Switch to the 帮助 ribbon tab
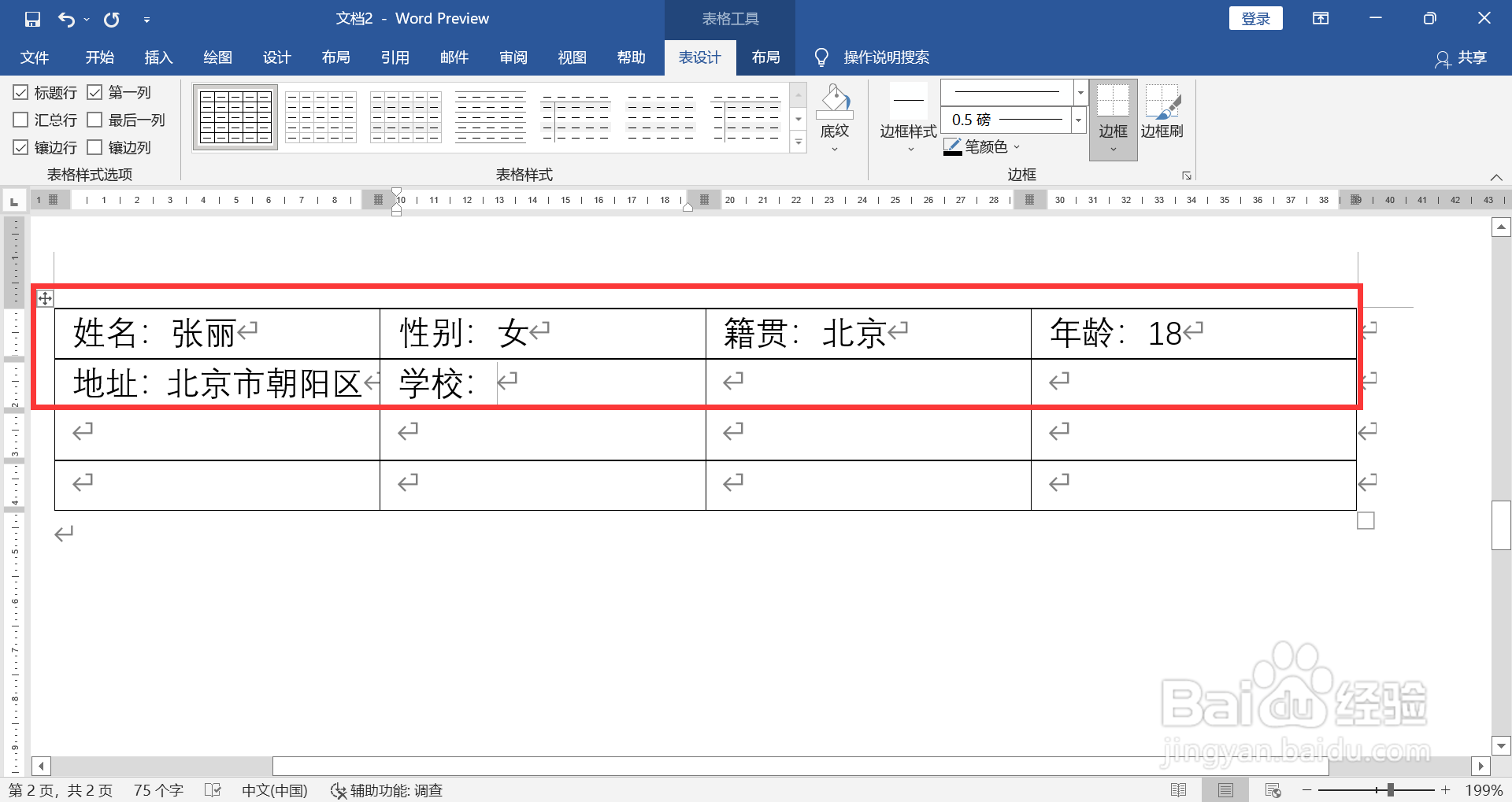 (632, 57)
